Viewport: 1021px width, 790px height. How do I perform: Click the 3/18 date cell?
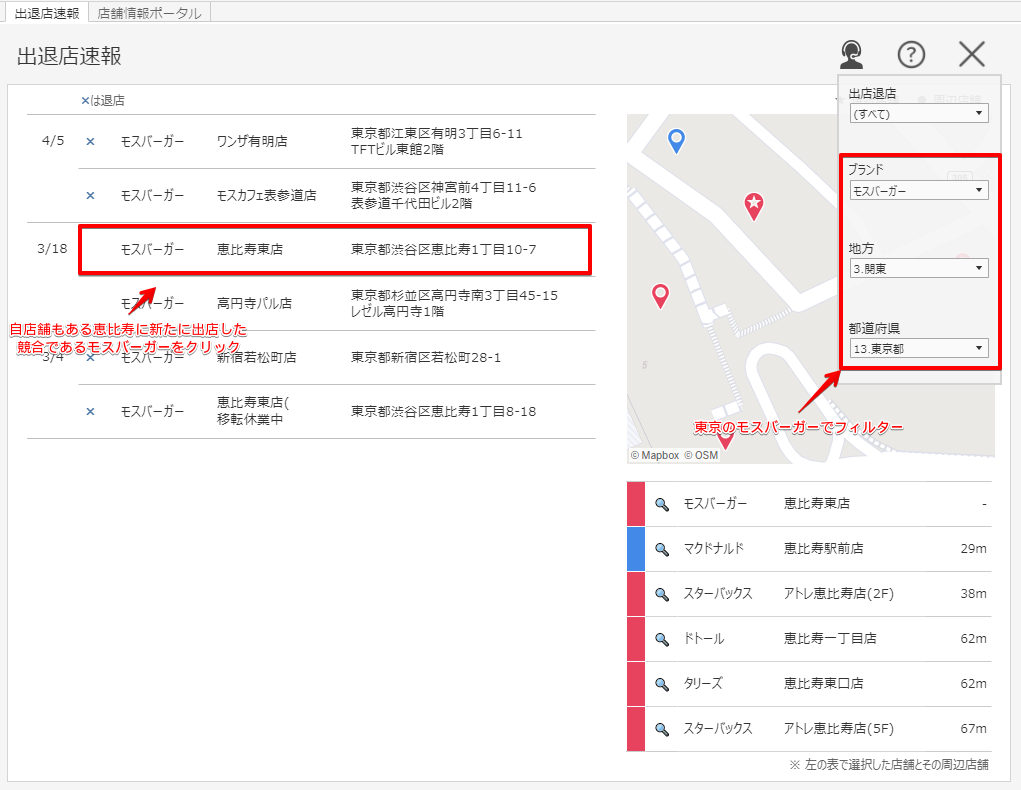[x=52, y=249]
